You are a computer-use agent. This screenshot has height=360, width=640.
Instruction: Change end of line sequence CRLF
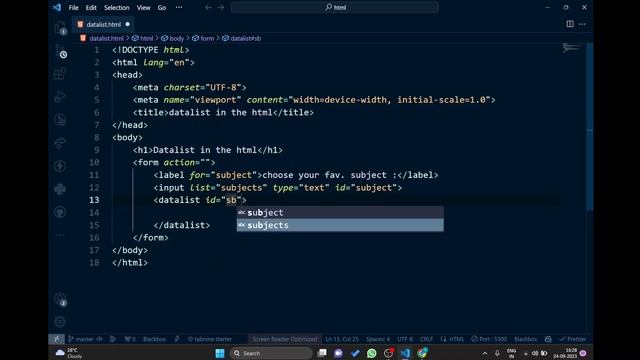426,339
